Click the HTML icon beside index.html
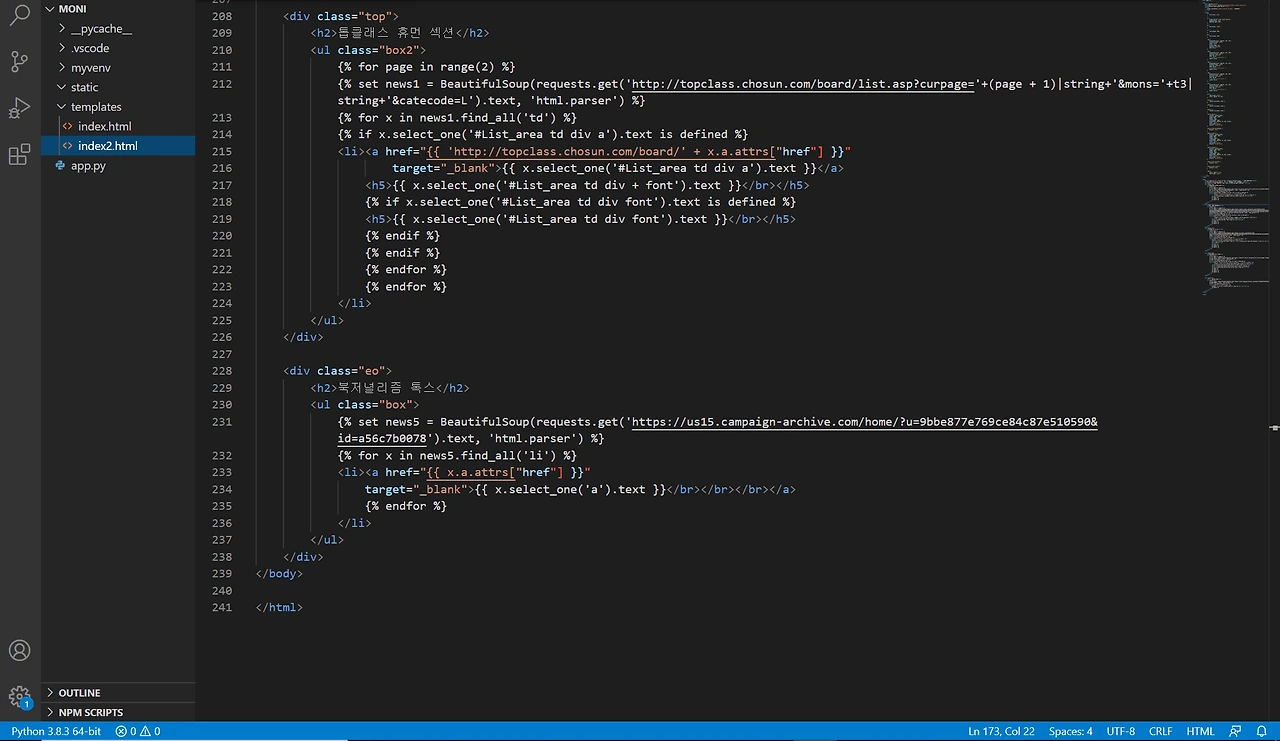Viewport: 1280px width, 741px height. pyautogui.click(x=68, y=126)
